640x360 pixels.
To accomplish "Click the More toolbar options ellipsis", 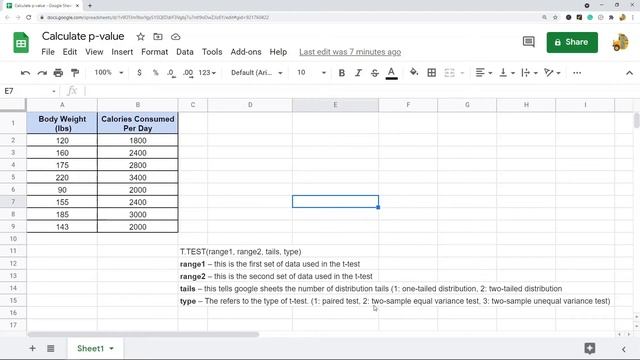I will pyautogui.click(x=577, y=73).
